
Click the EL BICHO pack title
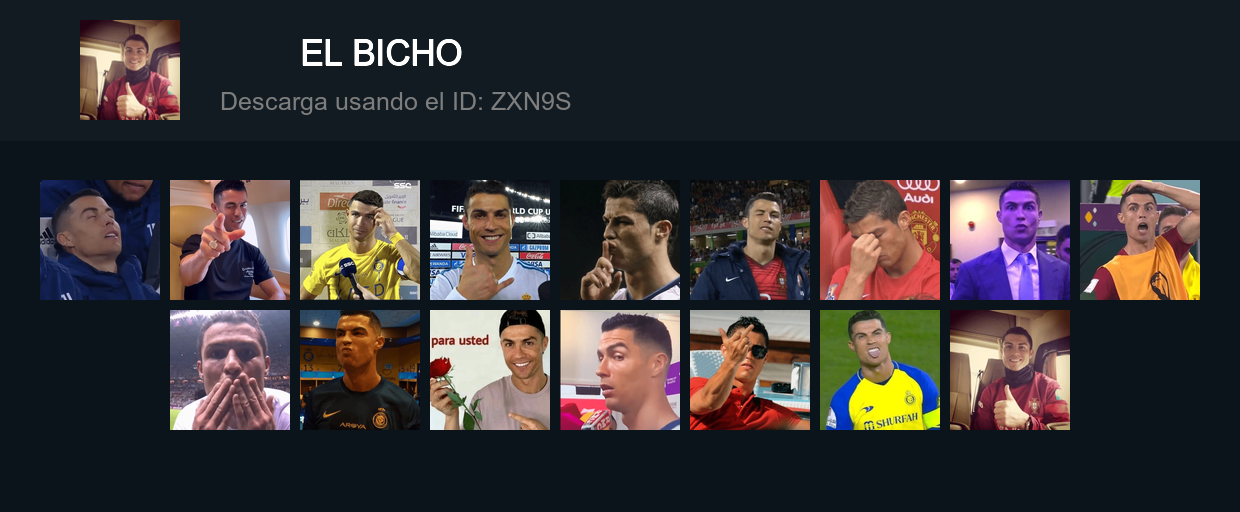pyautogui.click(x=381, y=53)
